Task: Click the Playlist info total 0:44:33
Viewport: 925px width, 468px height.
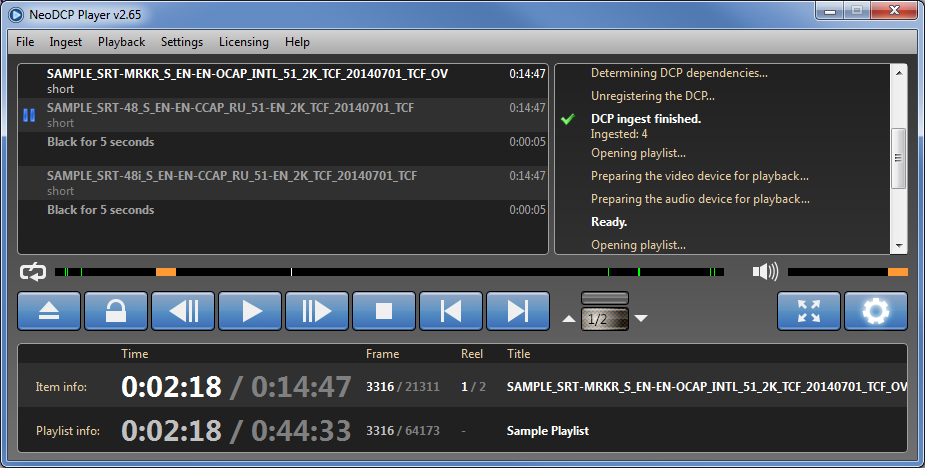Action: [301, 431]
